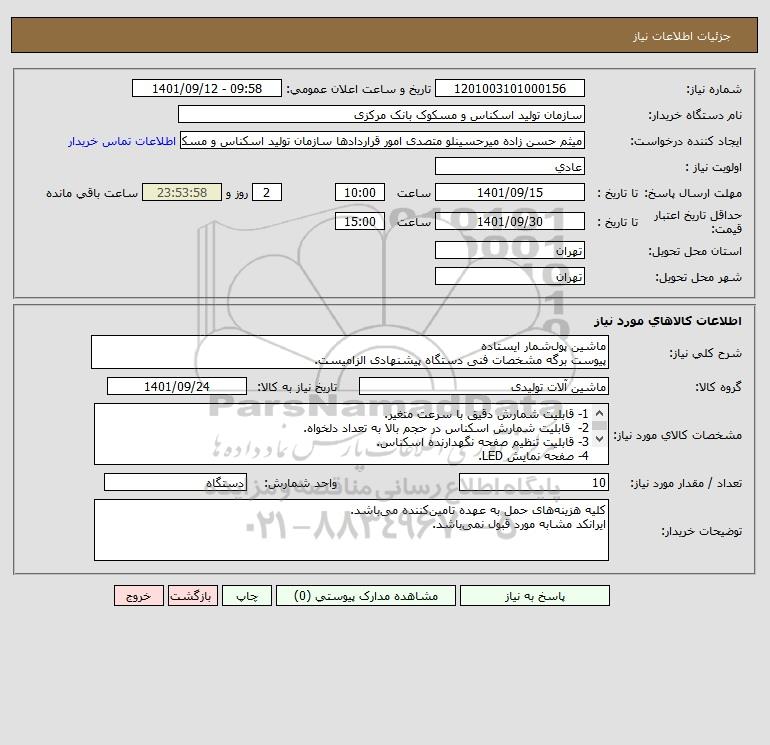Select the announcement date field 1401/09/12 - 09:58
Screen dimensions: 770x745
coord(207,88)
